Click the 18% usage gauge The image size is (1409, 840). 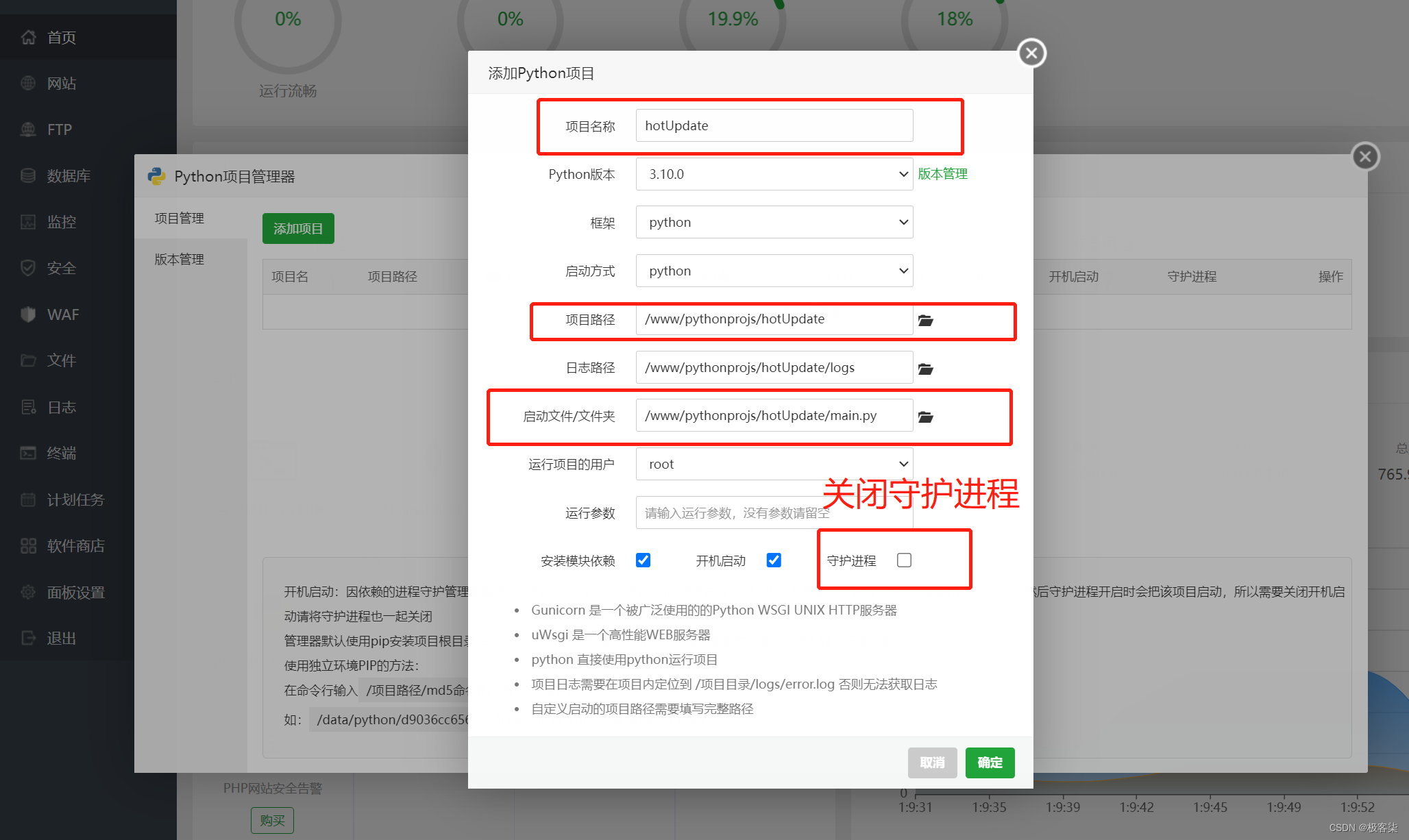[x=955, y=21]
